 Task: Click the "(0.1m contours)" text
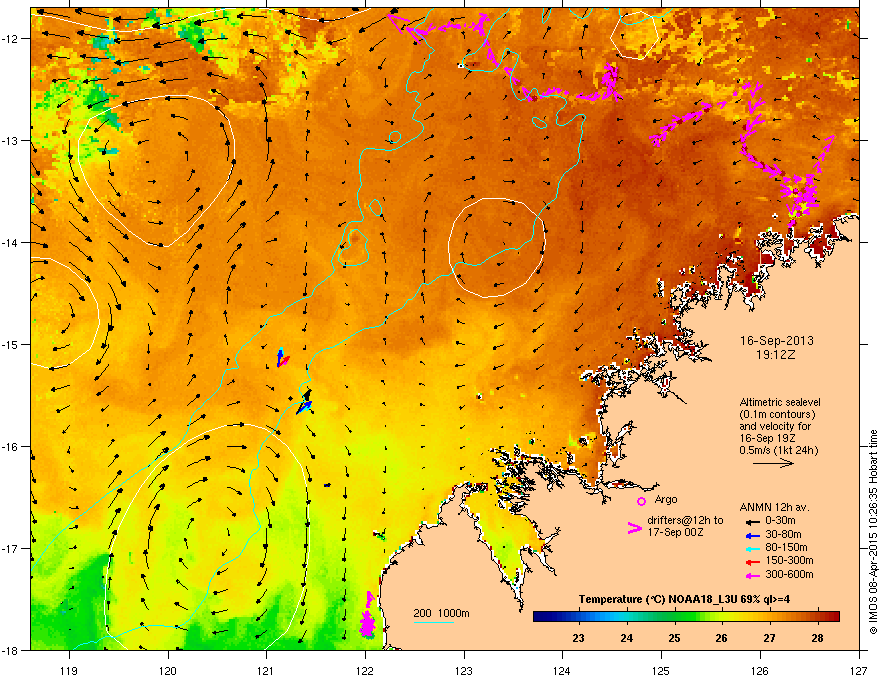777,414
